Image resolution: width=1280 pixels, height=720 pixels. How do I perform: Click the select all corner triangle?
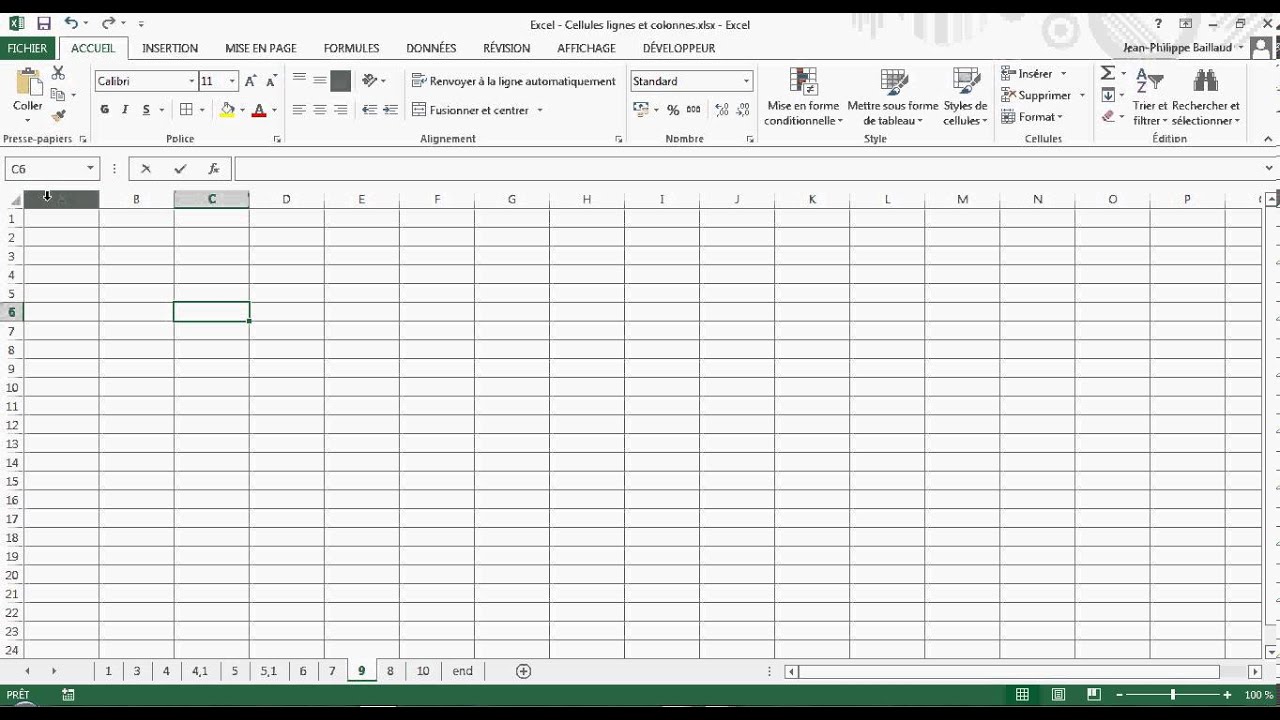15,200
